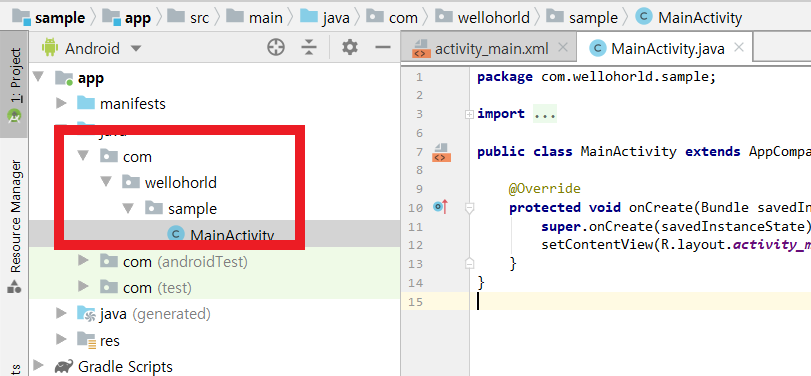Click the fold end marker at line 13

coord(469,263)
